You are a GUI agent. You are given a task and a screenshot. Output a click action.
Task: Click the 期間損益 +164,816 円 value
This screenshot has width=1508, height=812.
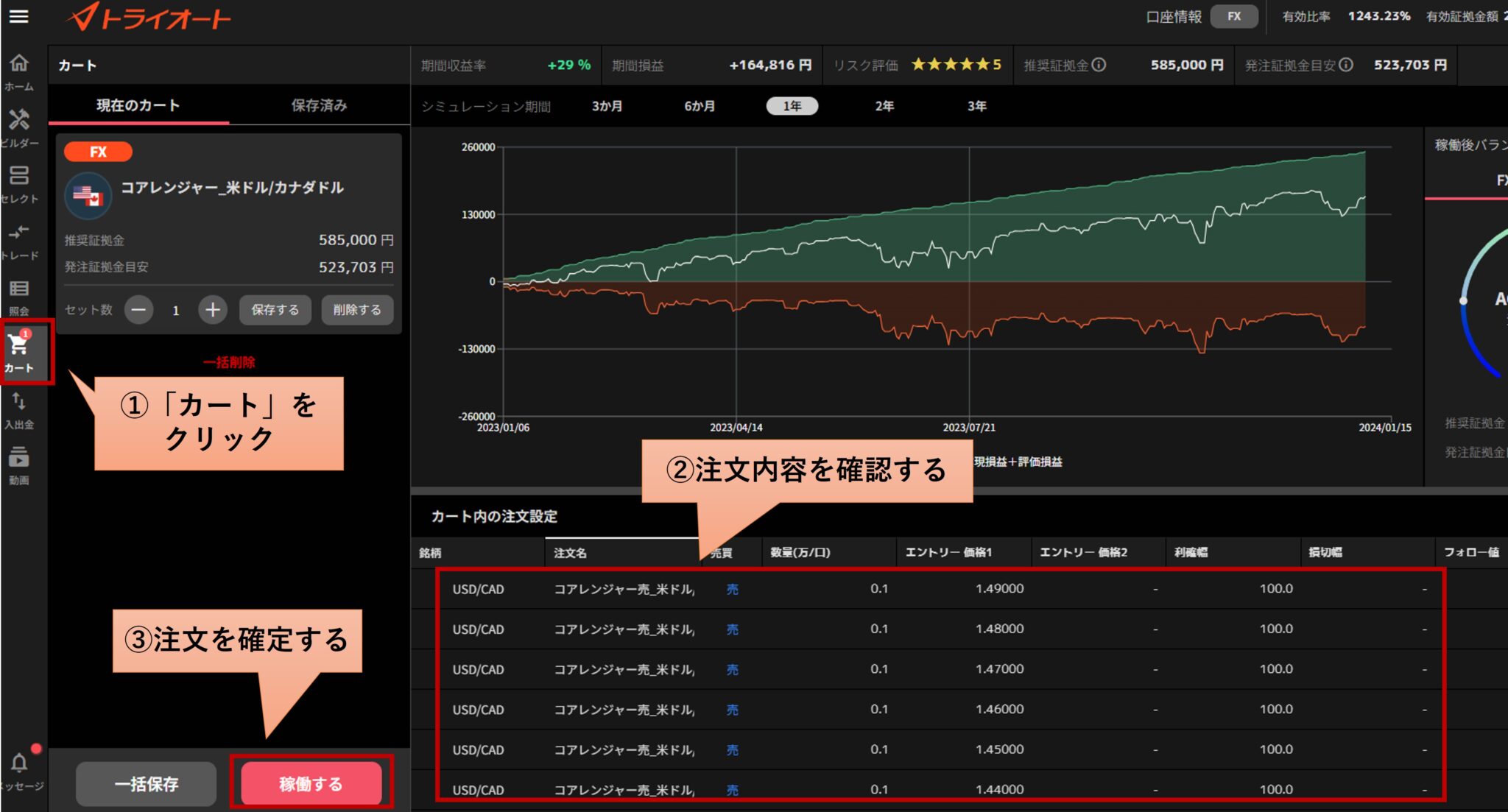pos(770,65)
